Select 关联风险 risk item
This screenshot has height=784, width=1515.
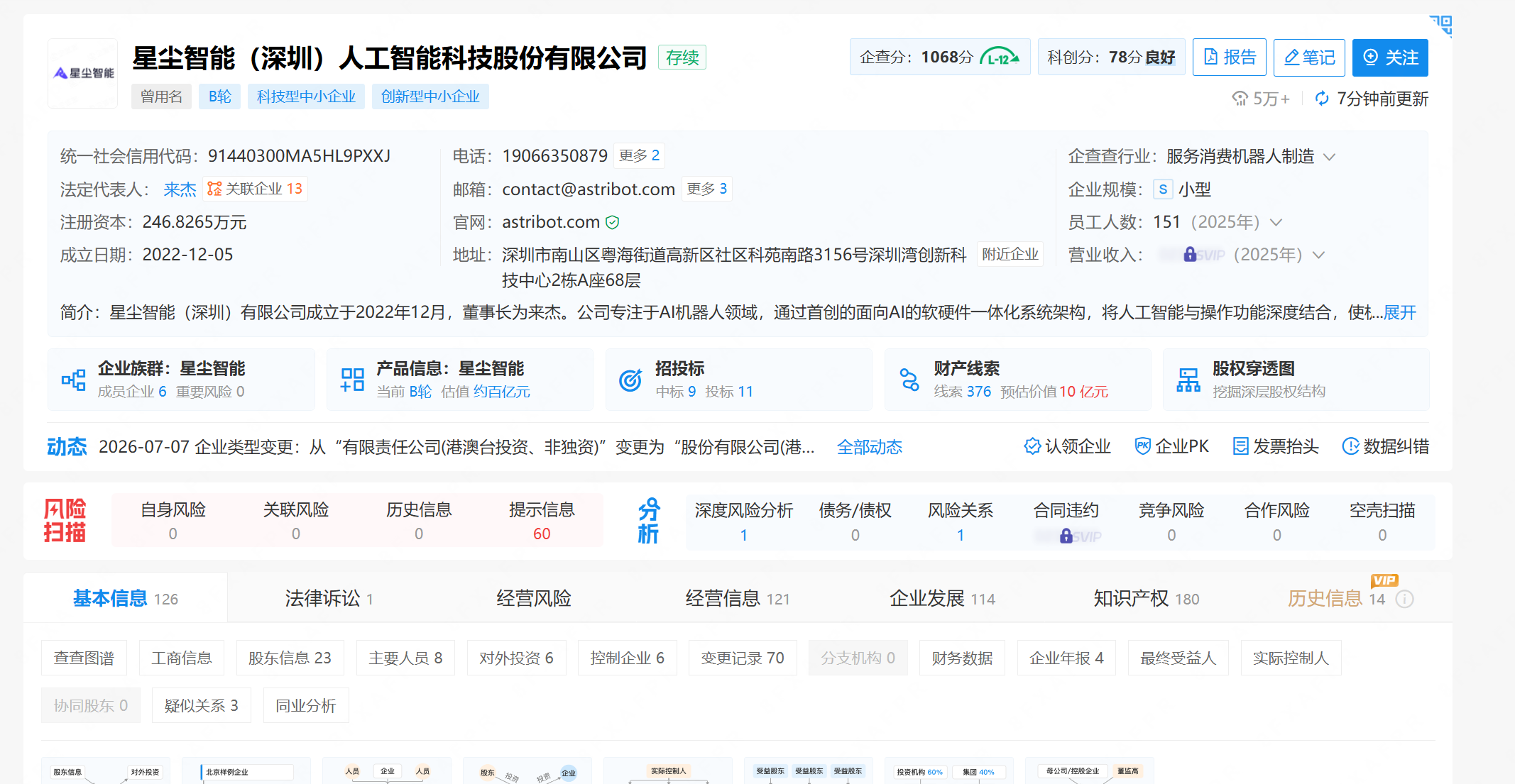pos(296,521)
